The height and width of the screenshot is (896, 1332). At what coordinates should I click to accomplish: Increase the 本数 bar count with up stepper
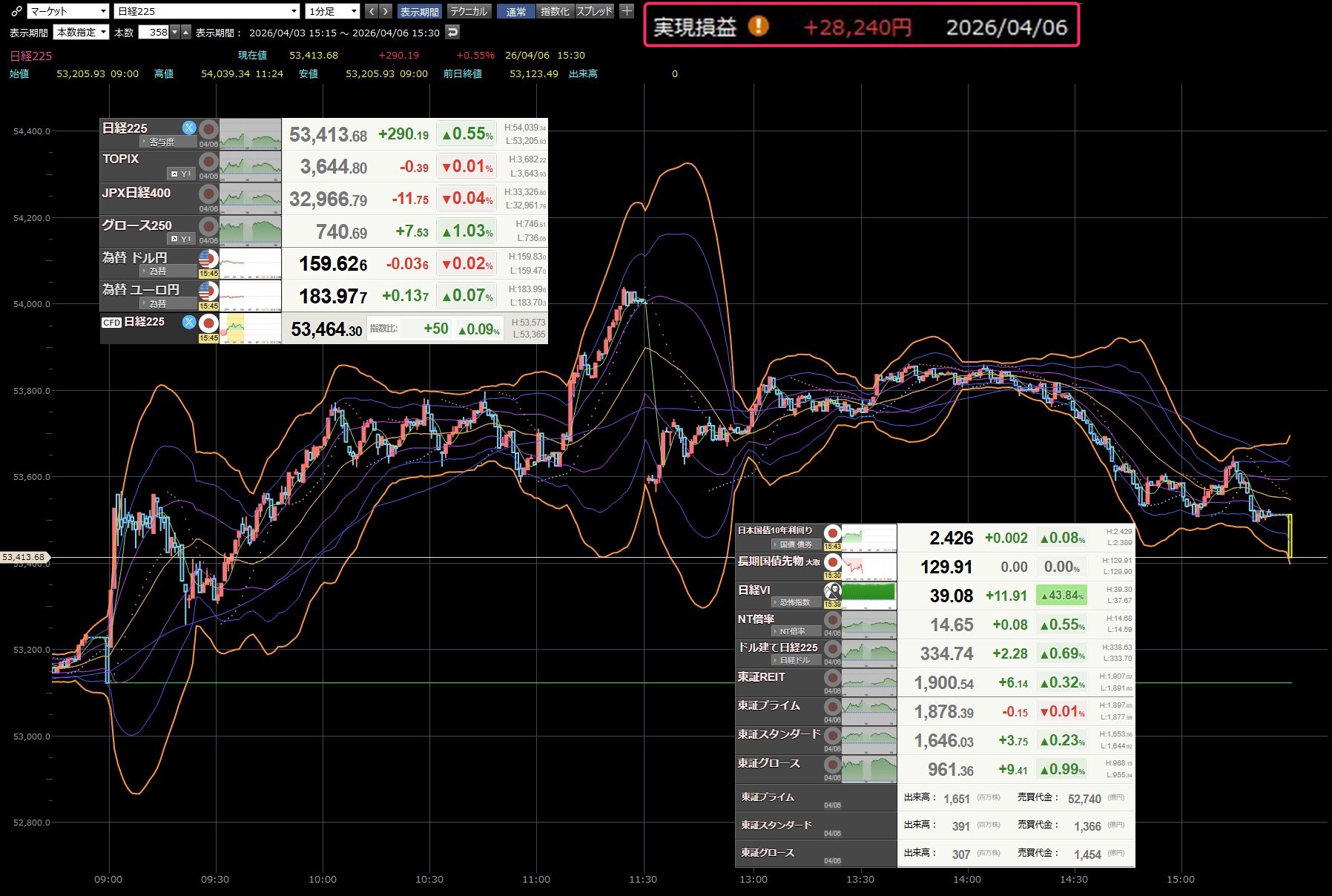185,32
